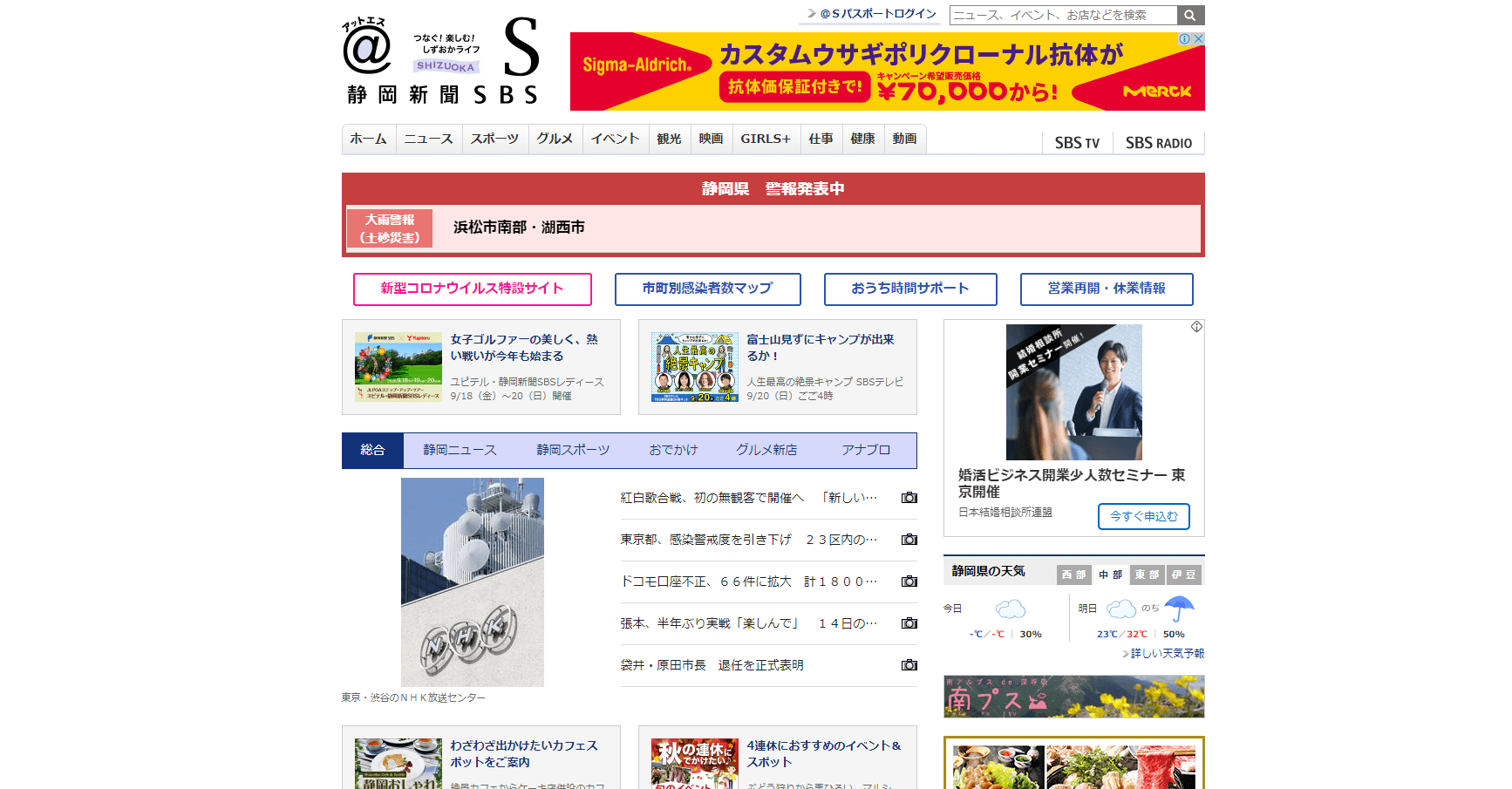Viewport: 1512px width, 789px height.
Task: Open 婚活ビジネス開業少人数セミナー ad image
Action: [x=1074, y=392]
